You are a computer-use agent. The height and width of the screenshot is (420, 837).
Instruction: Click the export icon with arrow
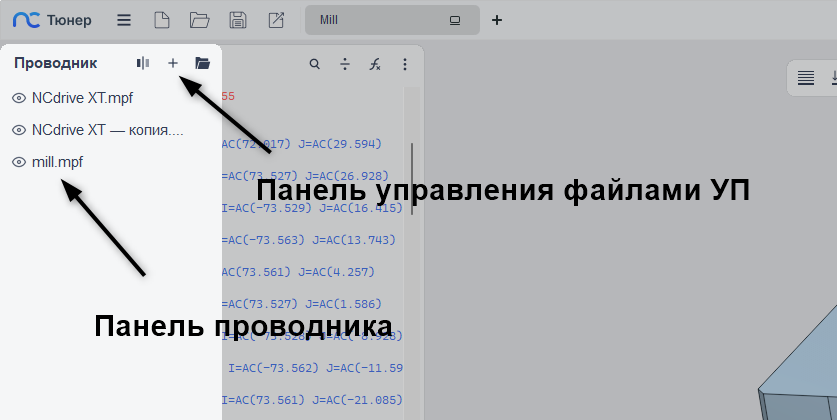[276, 20]
